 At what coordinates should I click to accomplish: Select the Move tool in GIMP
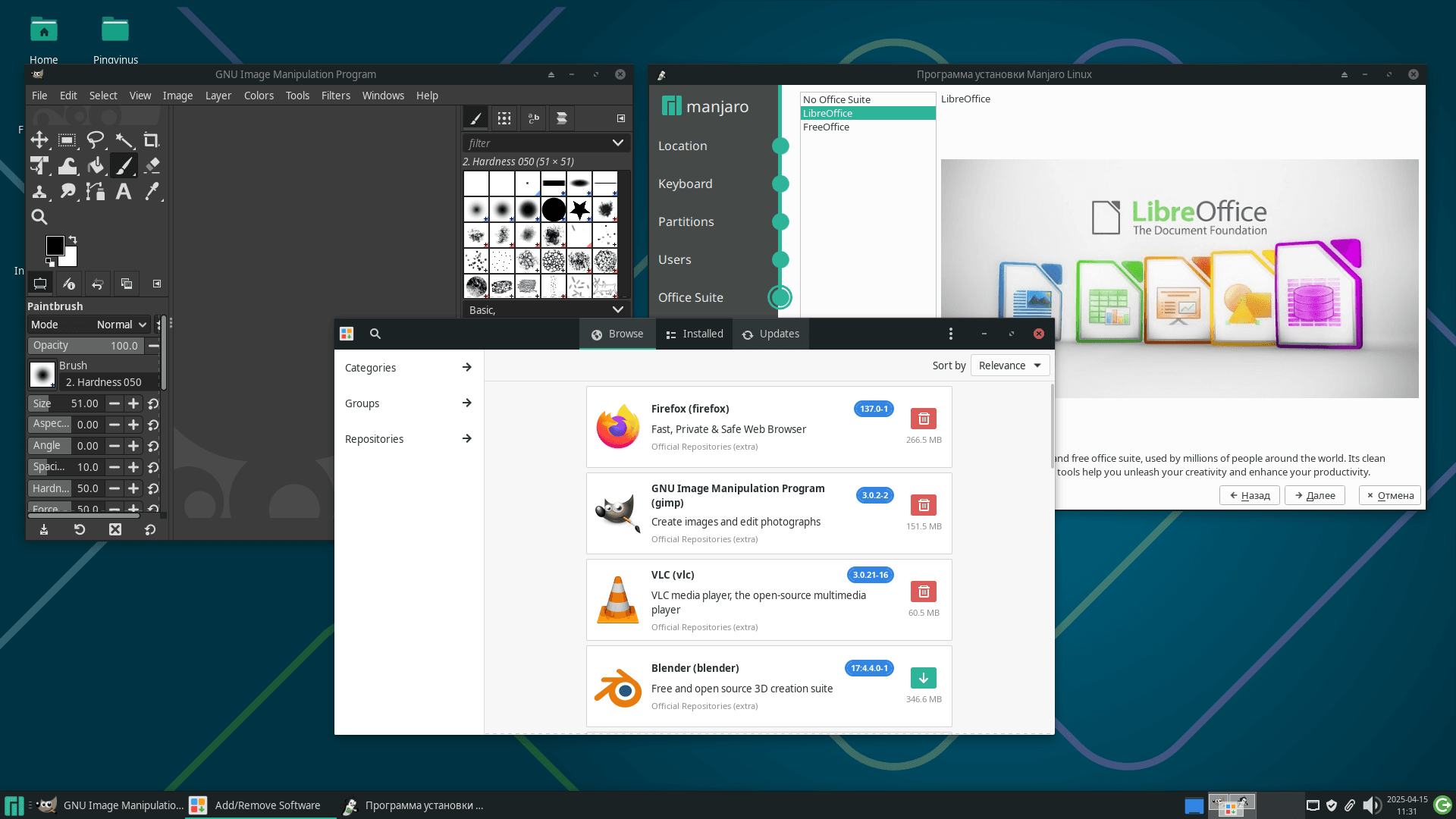pyautogui.click(x=39, y=140)
